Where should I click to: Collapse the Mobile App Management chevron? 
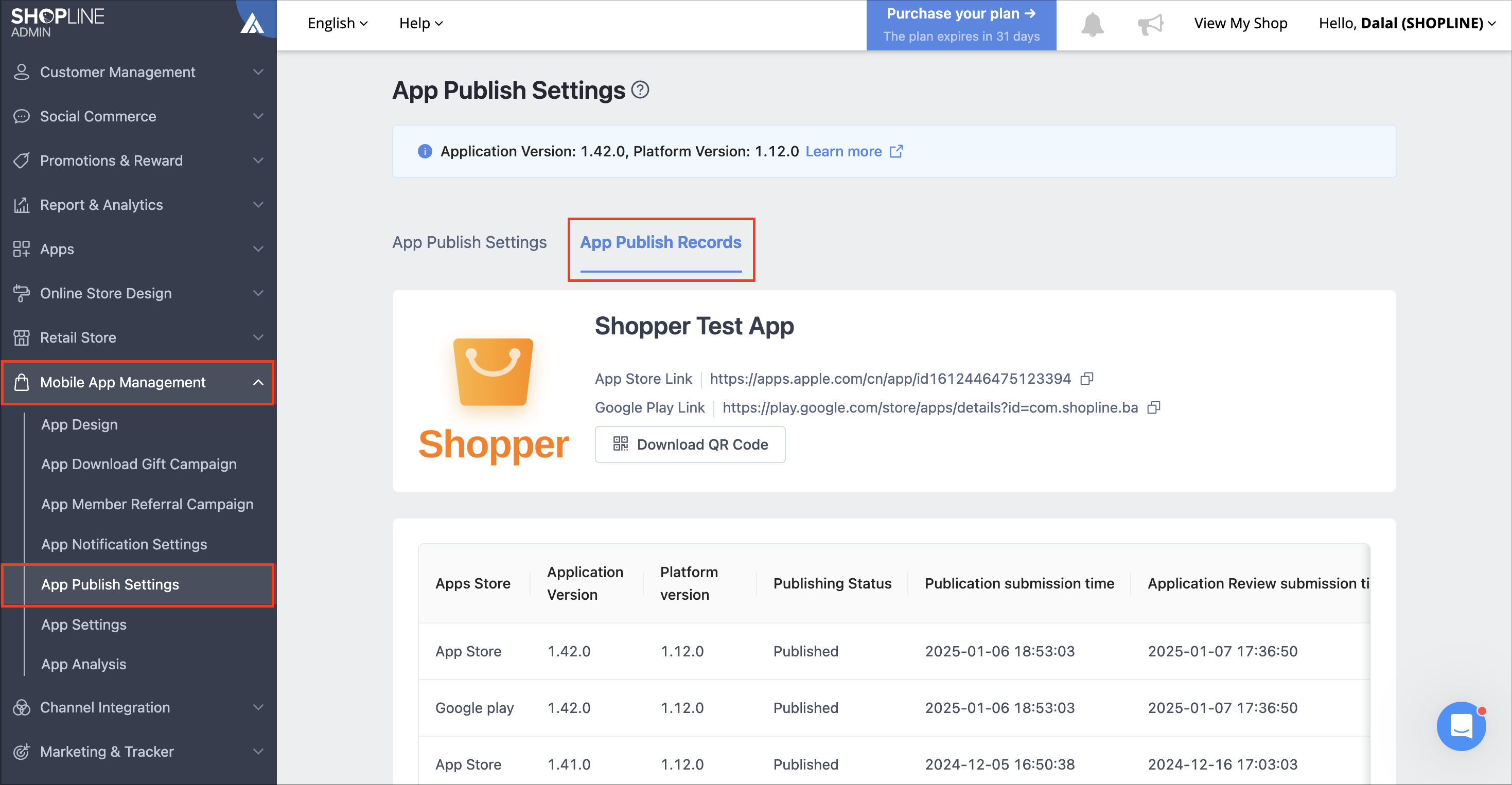(258, 383)
